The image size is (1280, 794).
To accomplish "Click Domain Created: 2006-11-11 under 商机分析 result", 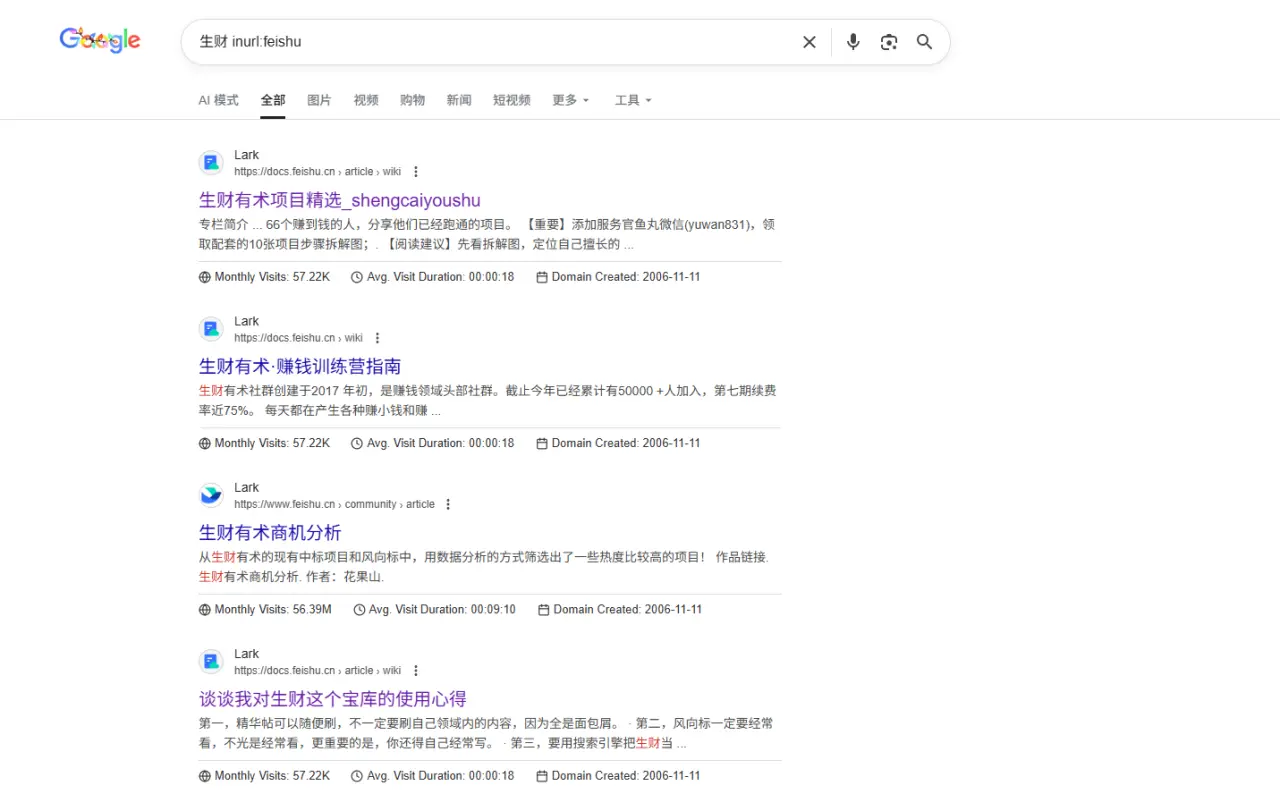I will [x=628, y=609].
